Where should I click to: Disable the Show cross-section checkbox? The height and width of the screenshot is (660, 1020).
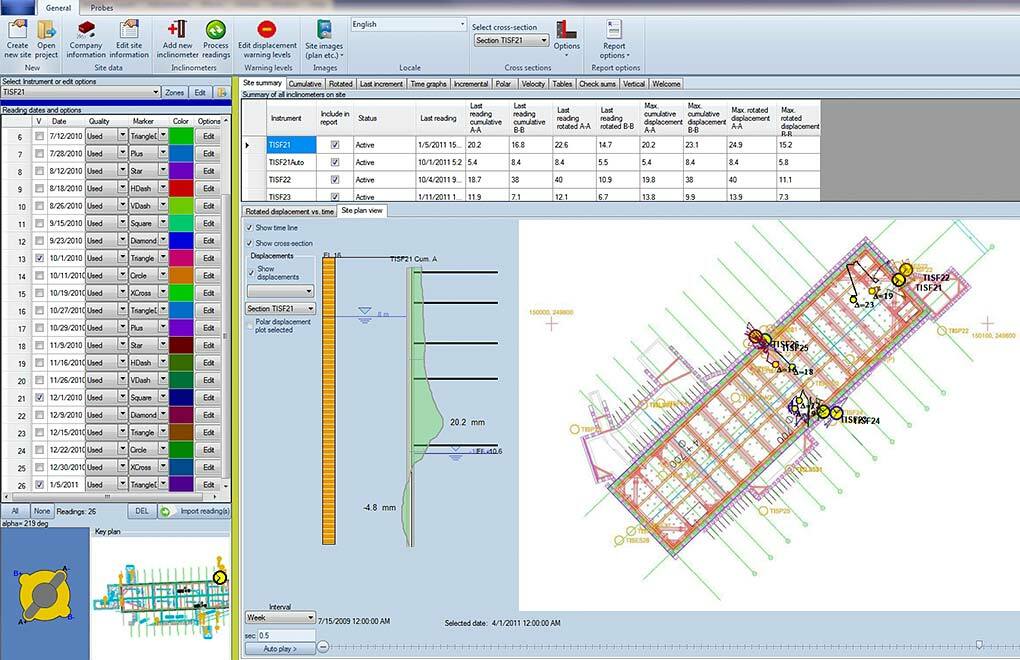[250, 243]
